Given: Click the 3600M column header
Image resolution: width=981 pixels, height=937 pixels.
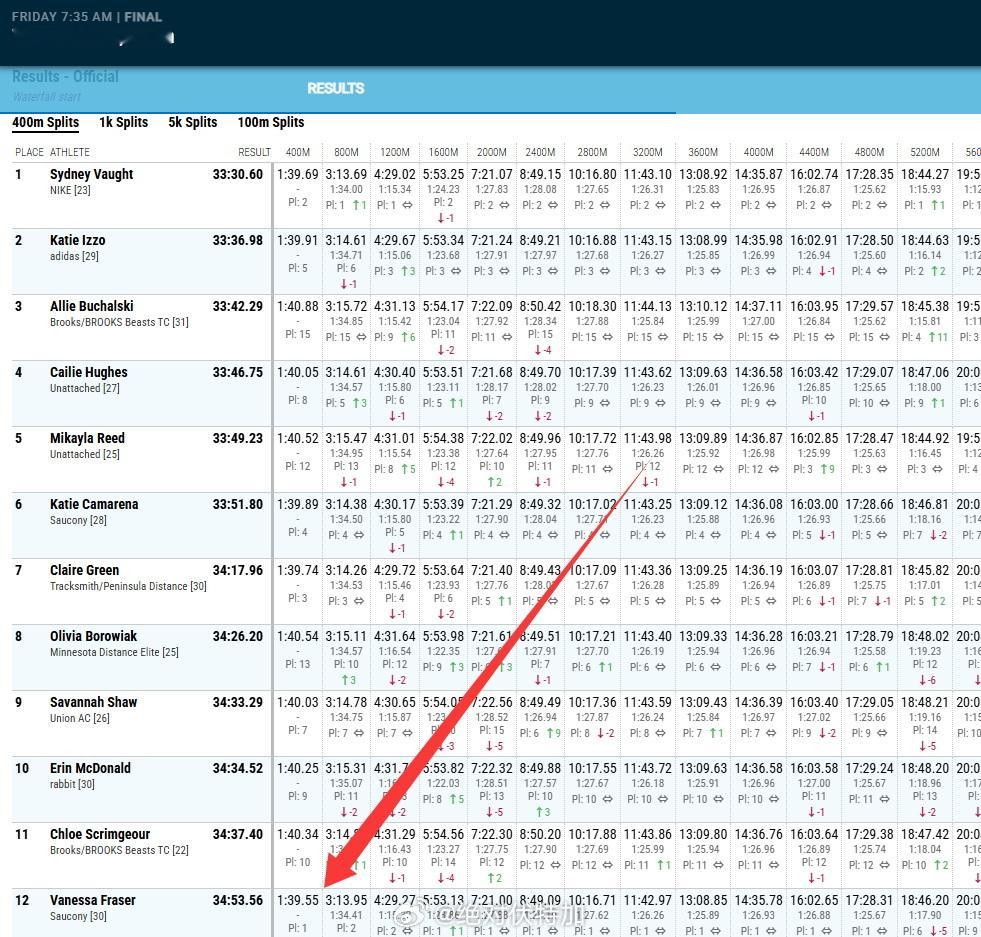Looking at the screenshot, I should pyautogui.click(x=703, y=152).
